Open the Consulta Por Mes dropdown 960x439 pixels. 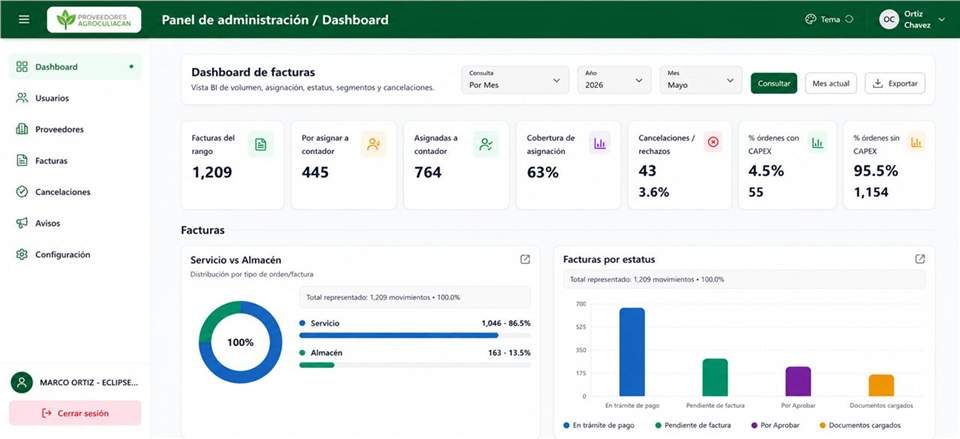click(x=515, y=80)
